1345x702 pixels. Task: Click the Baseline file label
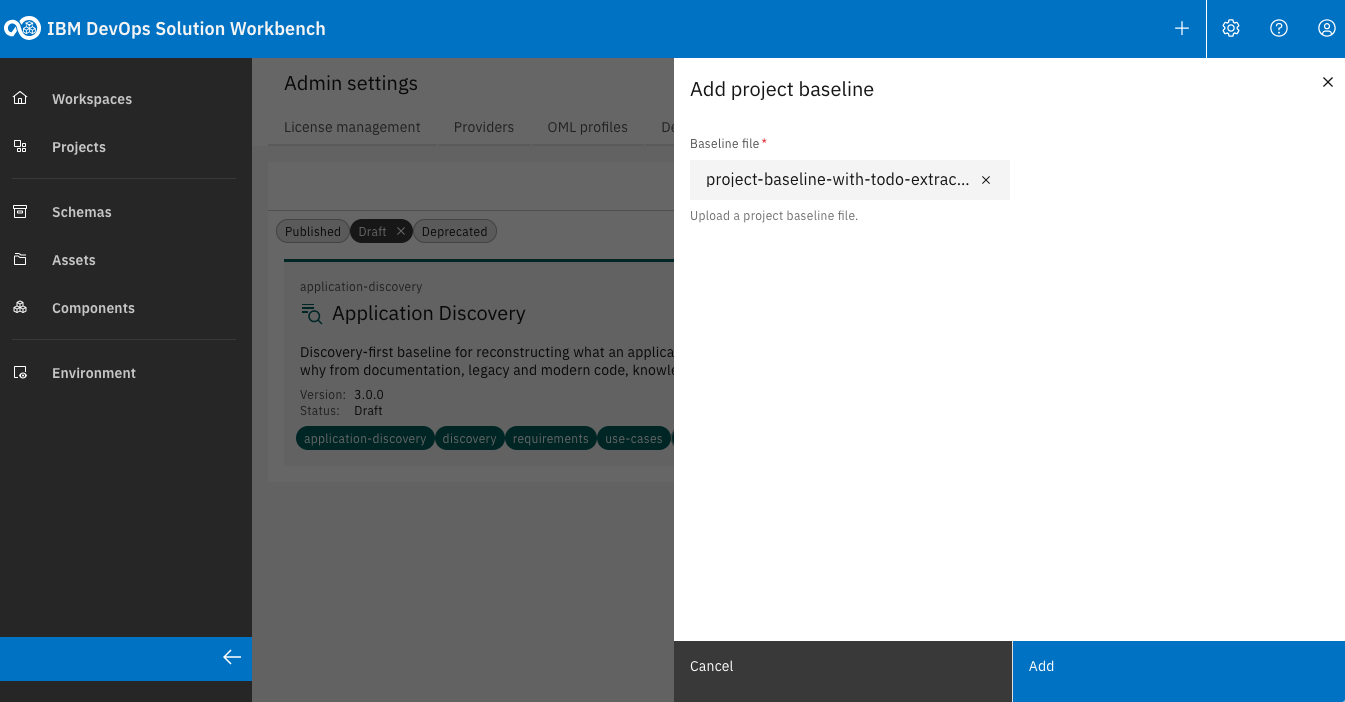tap(725, 144)
